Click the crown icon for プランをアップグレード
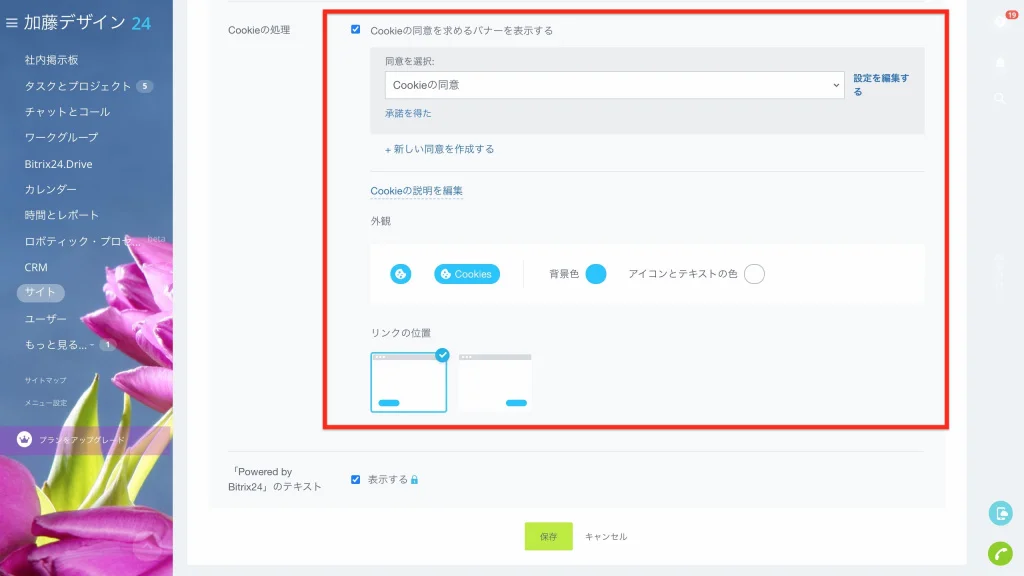The image size is (1024, 576). [x=24, y=440]
